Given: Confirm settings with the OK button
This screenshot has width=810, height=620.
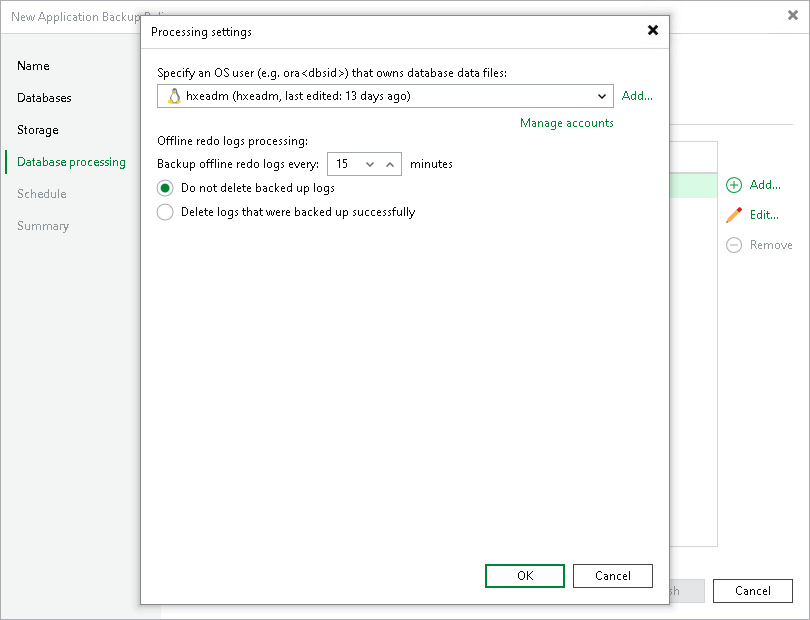Looking at the screenshot, I should 524,576.
